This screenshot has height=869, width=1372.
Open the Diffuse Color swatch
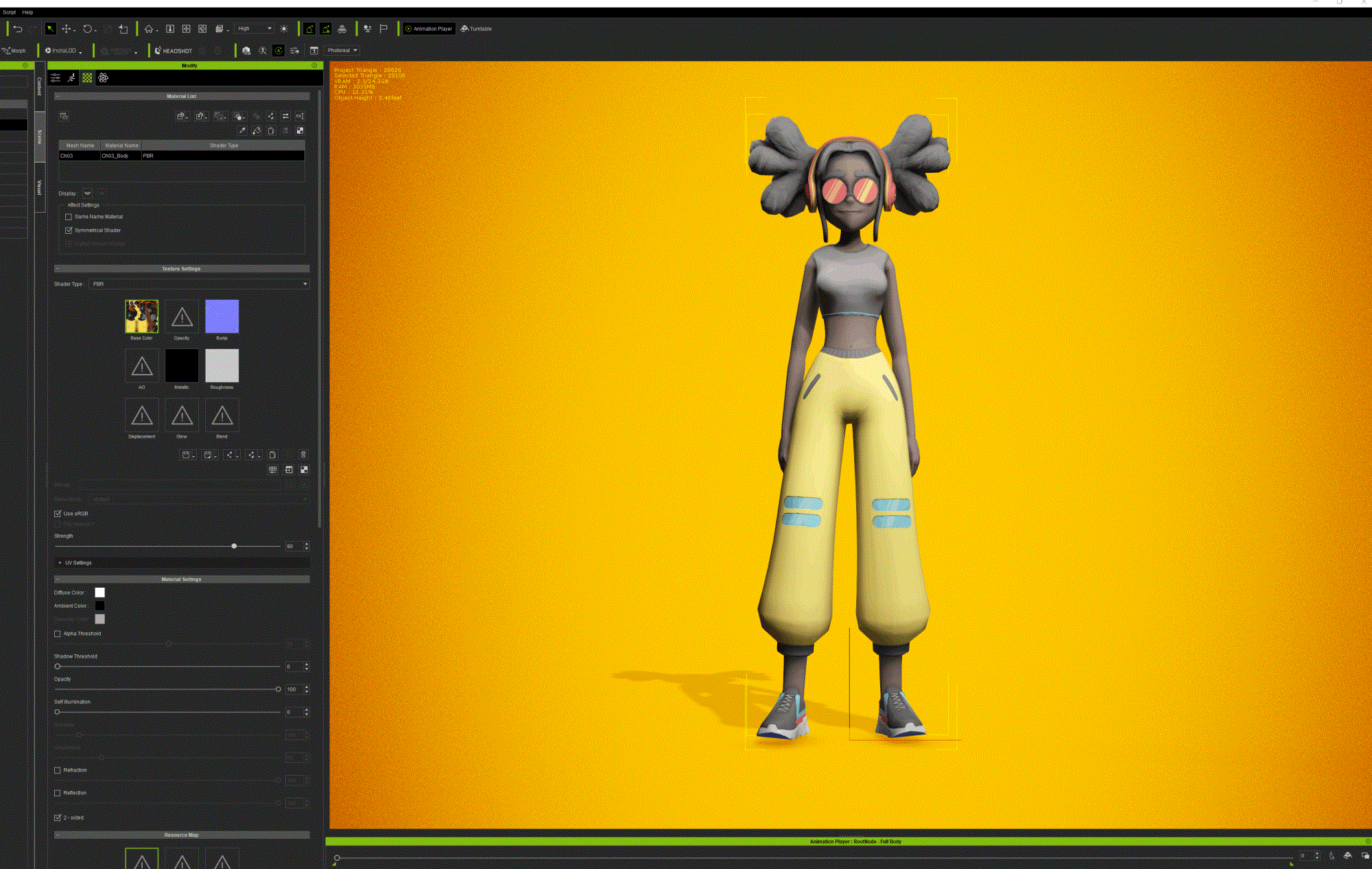click(99, 593)
